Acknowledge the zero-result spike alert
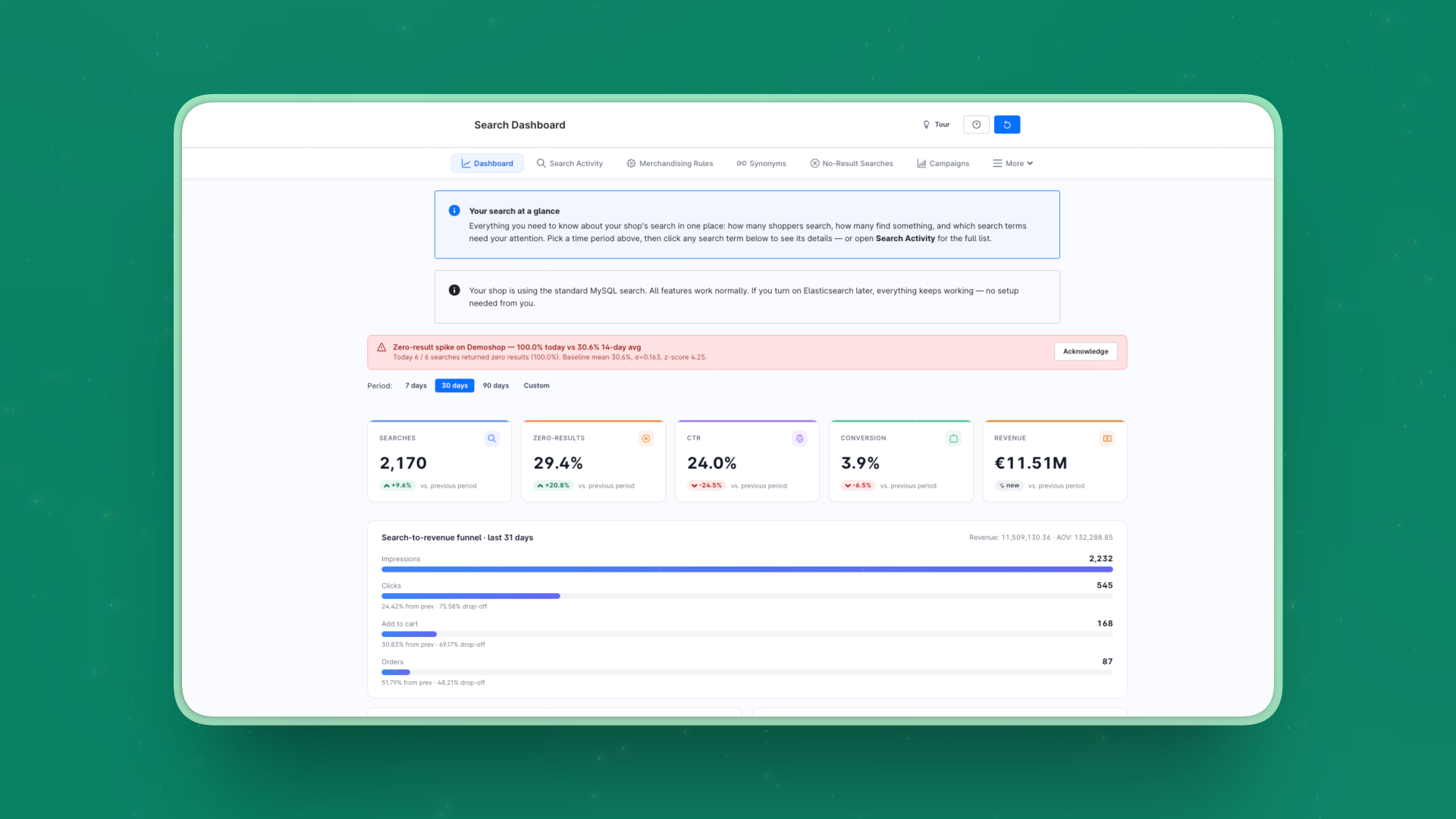1456x819 pixels. pyautogui.click(x=1085, y=351)
